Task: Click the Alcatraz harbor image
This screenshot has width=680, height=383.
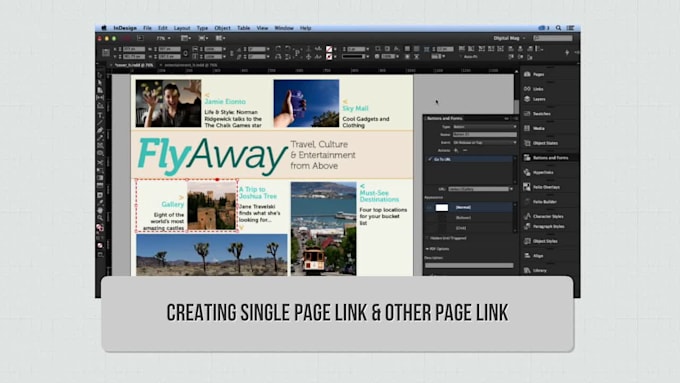Action: [x=324, y=229]
